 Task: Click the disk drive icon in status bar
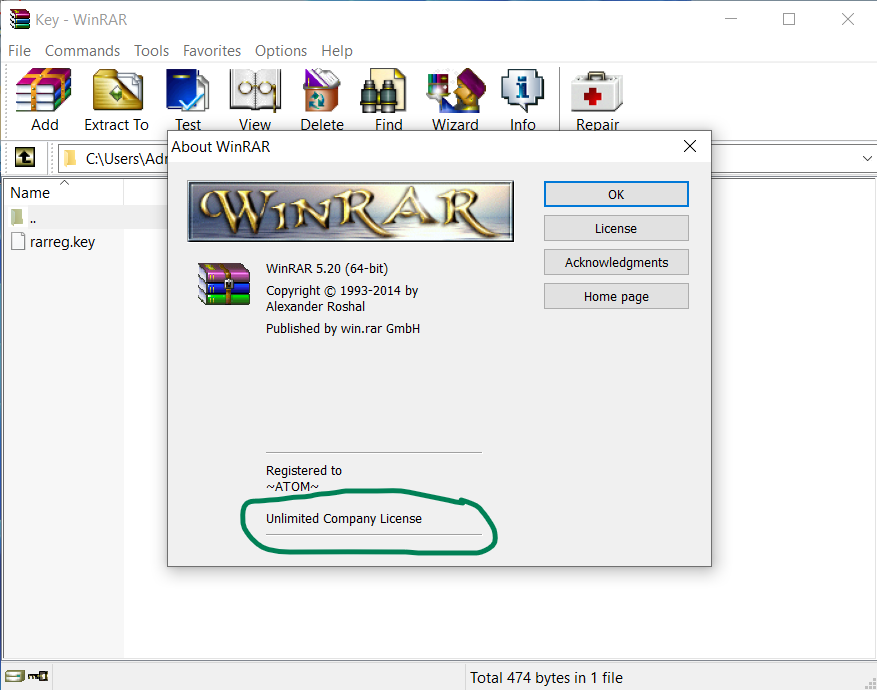15,676
